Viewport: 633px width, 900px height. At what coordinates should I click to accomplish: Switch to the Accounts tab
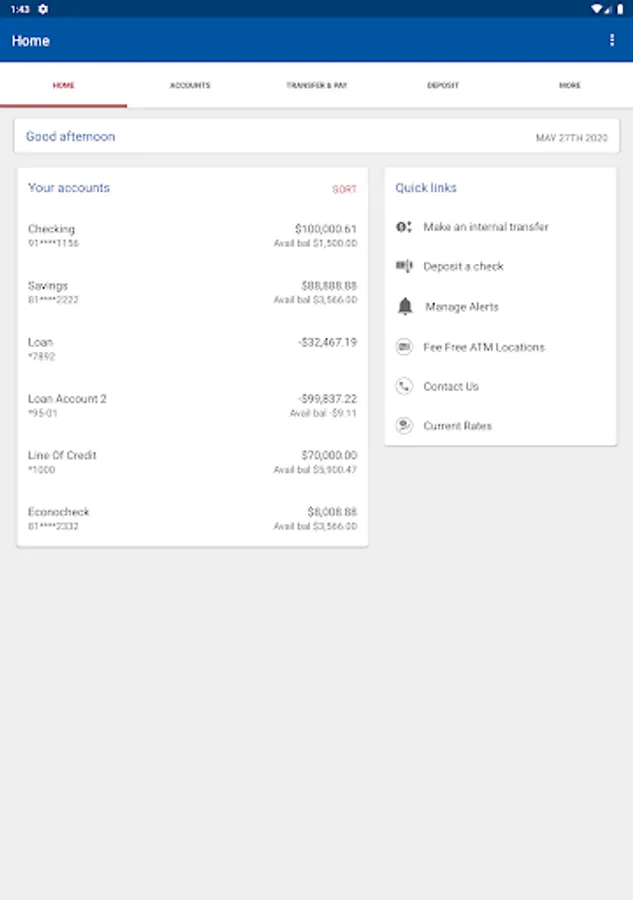click(x=190, y=86)
